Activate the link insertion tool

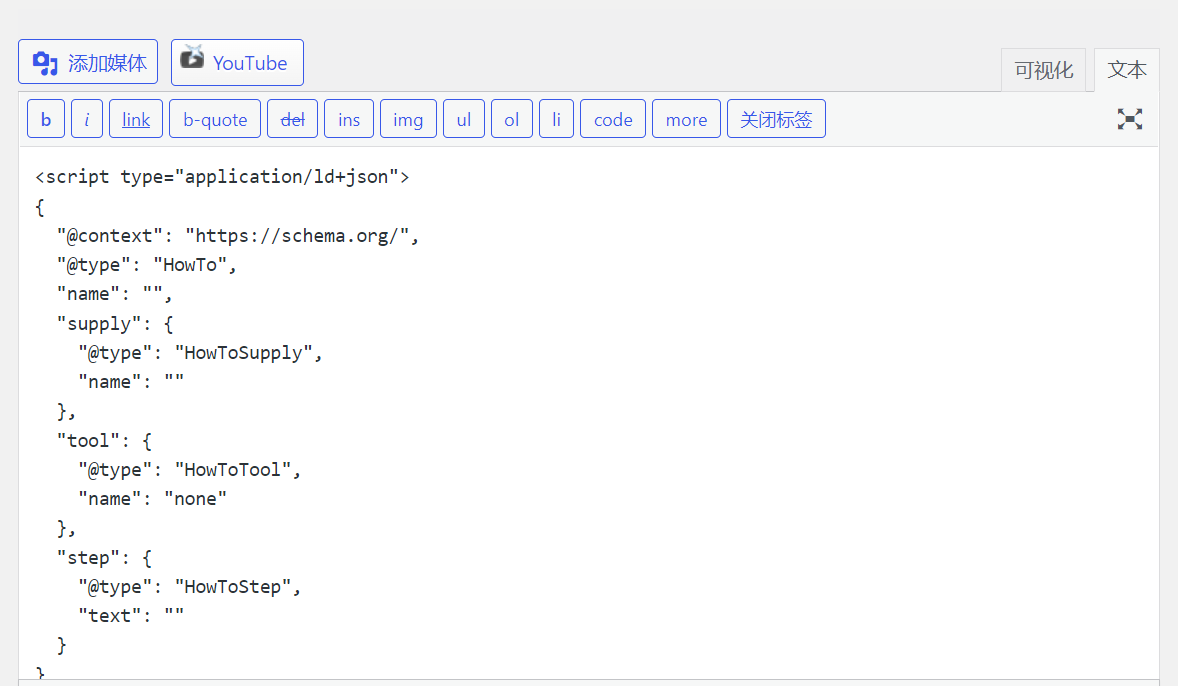[x=135, y=118]
